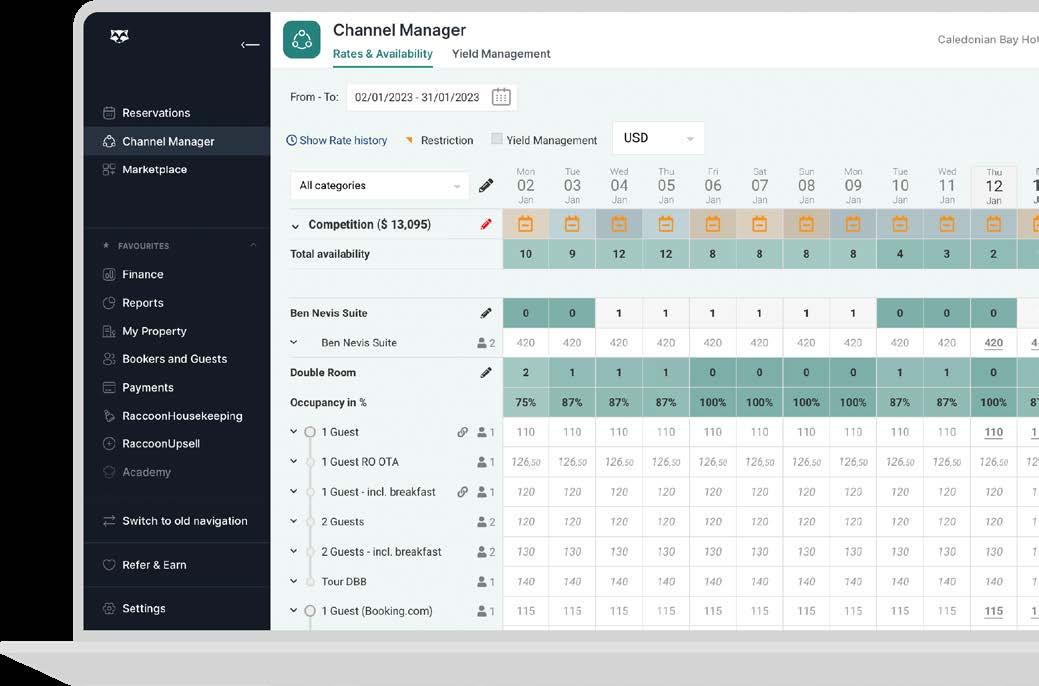Click Total availability 10 on Mon 02

pos(525,254)
